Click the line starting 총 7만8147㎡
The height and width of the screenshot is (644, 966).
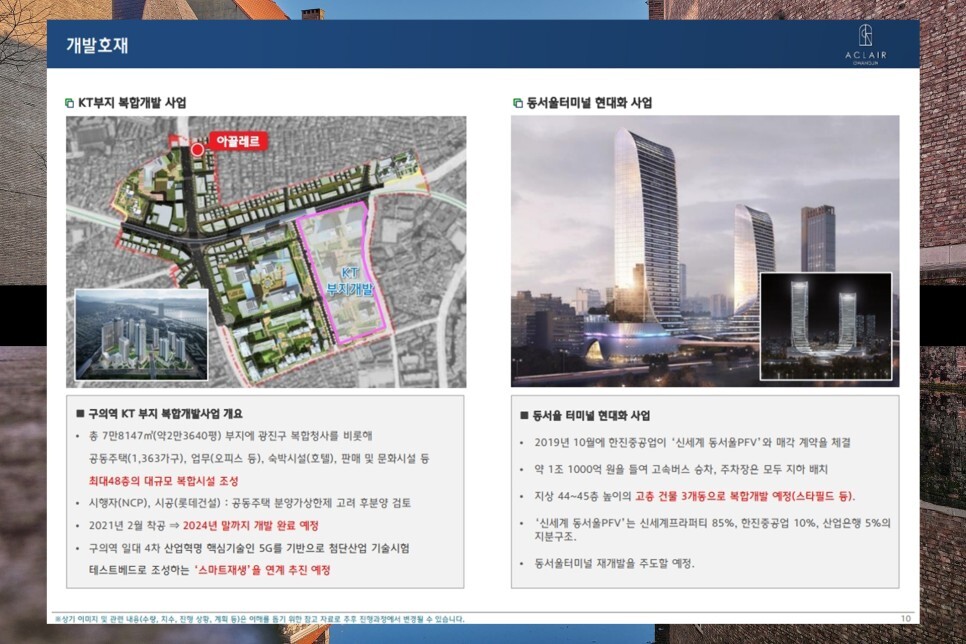coord(230,436)
